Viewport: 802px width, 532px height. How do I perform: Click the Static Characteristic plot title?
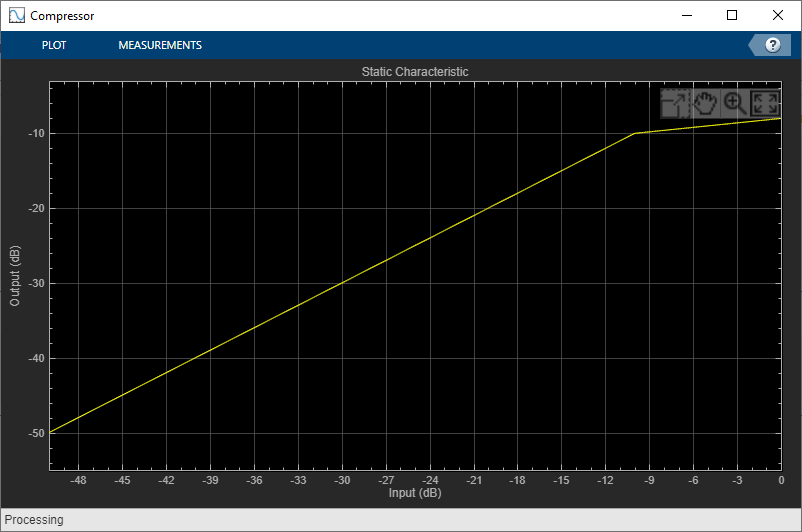tap(415, 72)
